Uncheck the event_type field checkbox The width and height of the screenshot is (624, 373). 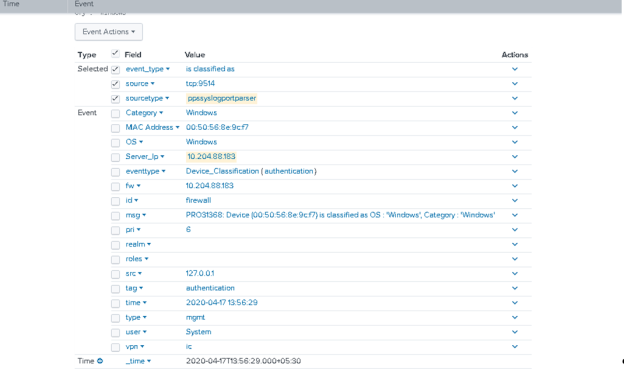pyautogui.click(x=115, y=69)
